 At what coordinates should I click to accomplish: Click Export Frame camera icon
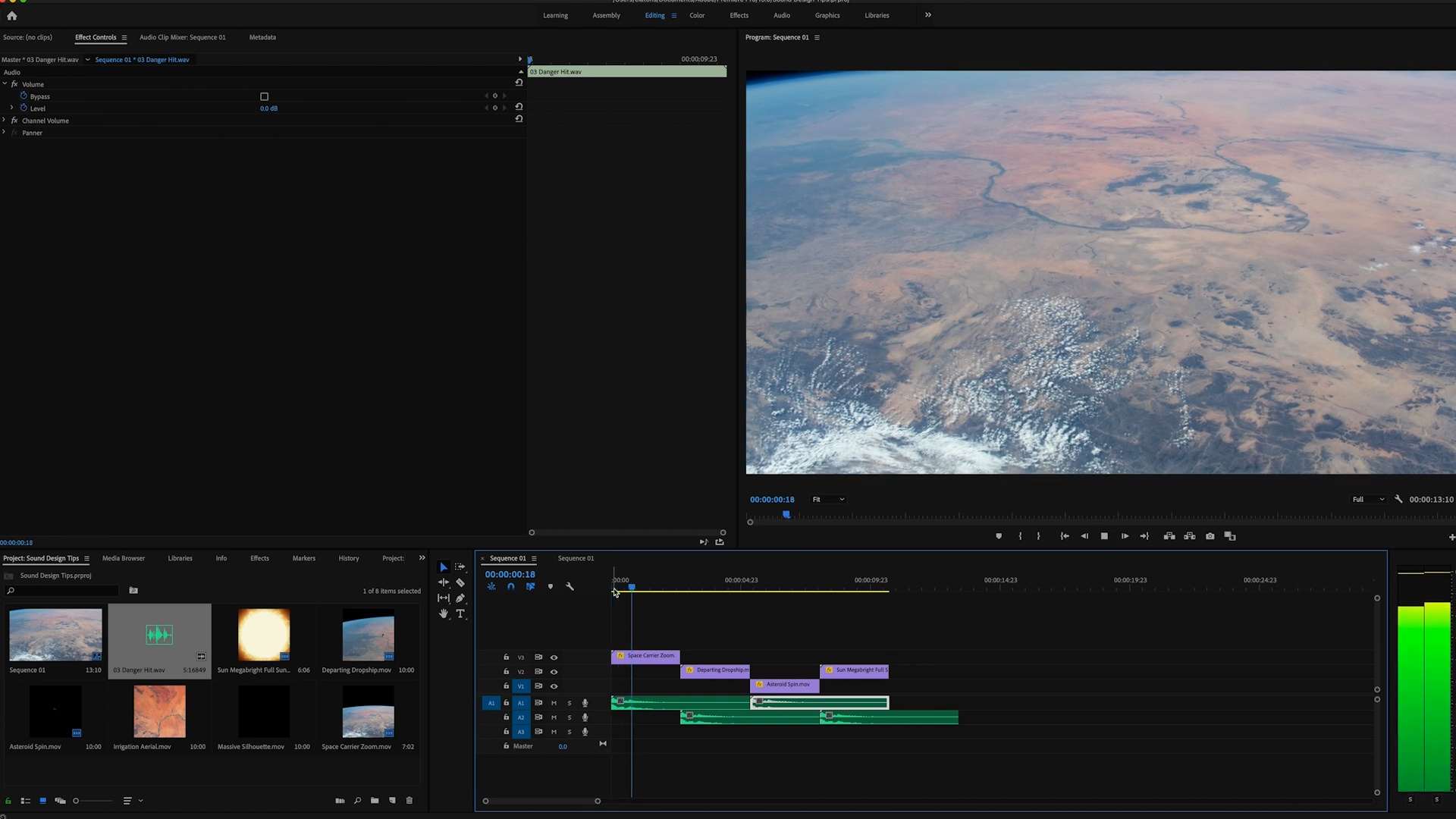click(x=1210, y=536)
